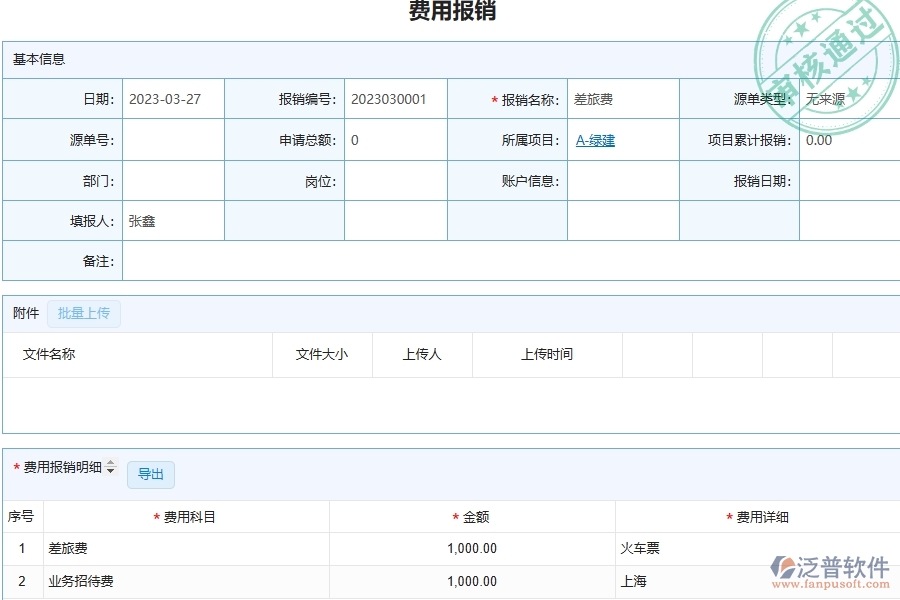Click the 基本信息 section header
The height and width of the screenshot is (600, 900).
coord(37,59)
